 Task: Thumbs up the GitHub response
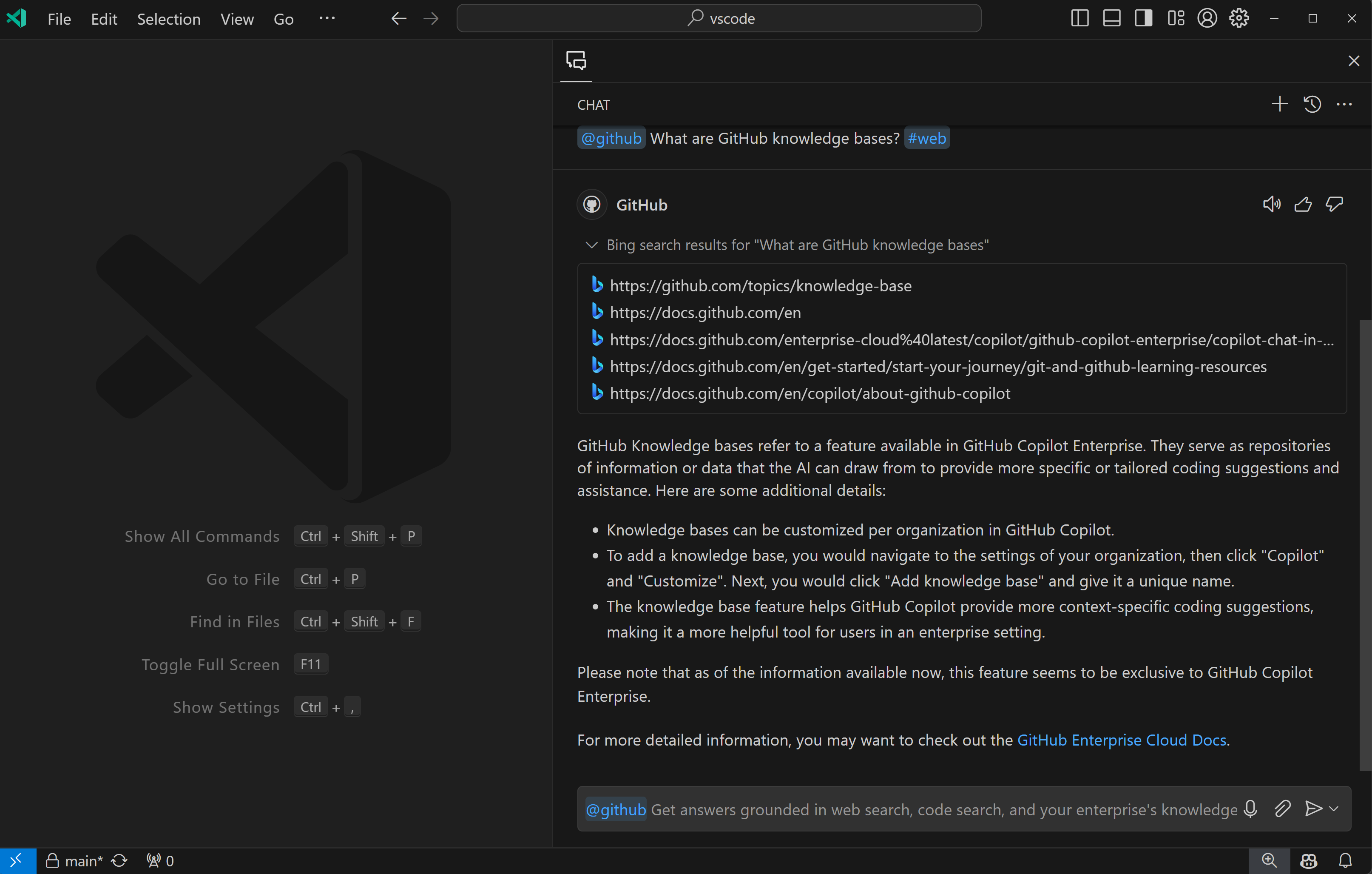click(x=1303, y=204)
